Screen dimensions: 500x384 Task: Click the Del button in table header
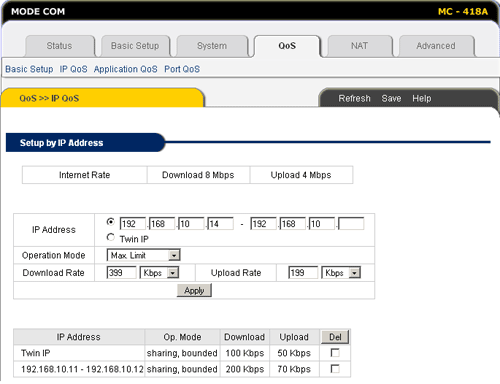[335, 337]
